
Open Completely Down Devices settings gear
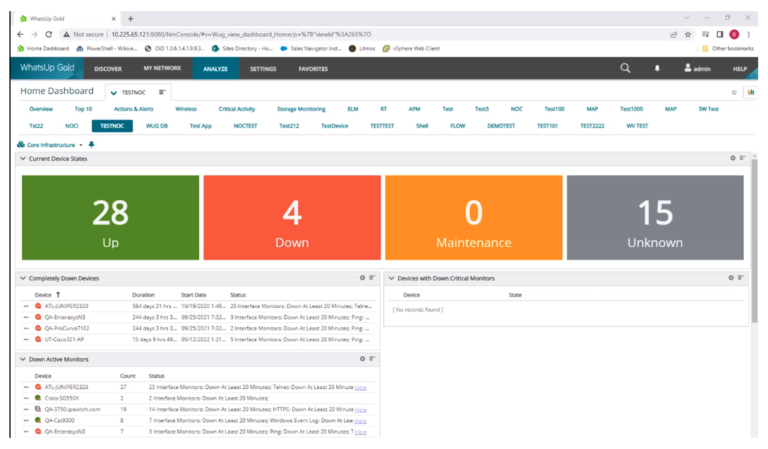coord(362,278)
